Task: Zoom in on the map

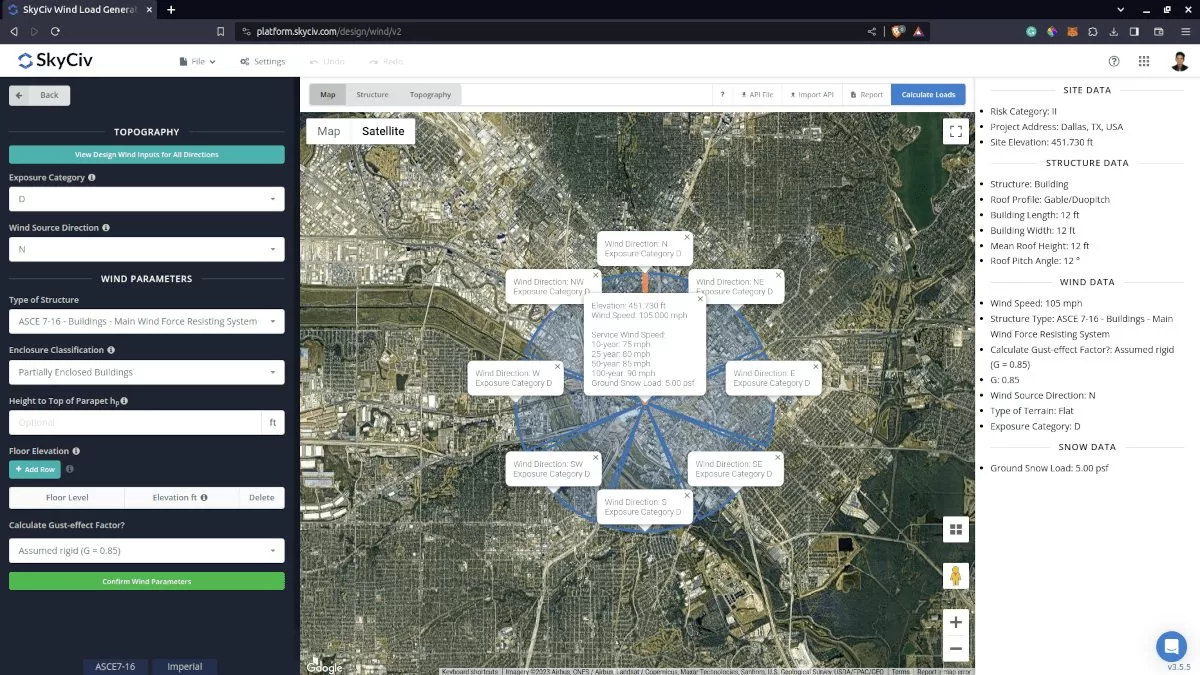Action: pos(955,622)
